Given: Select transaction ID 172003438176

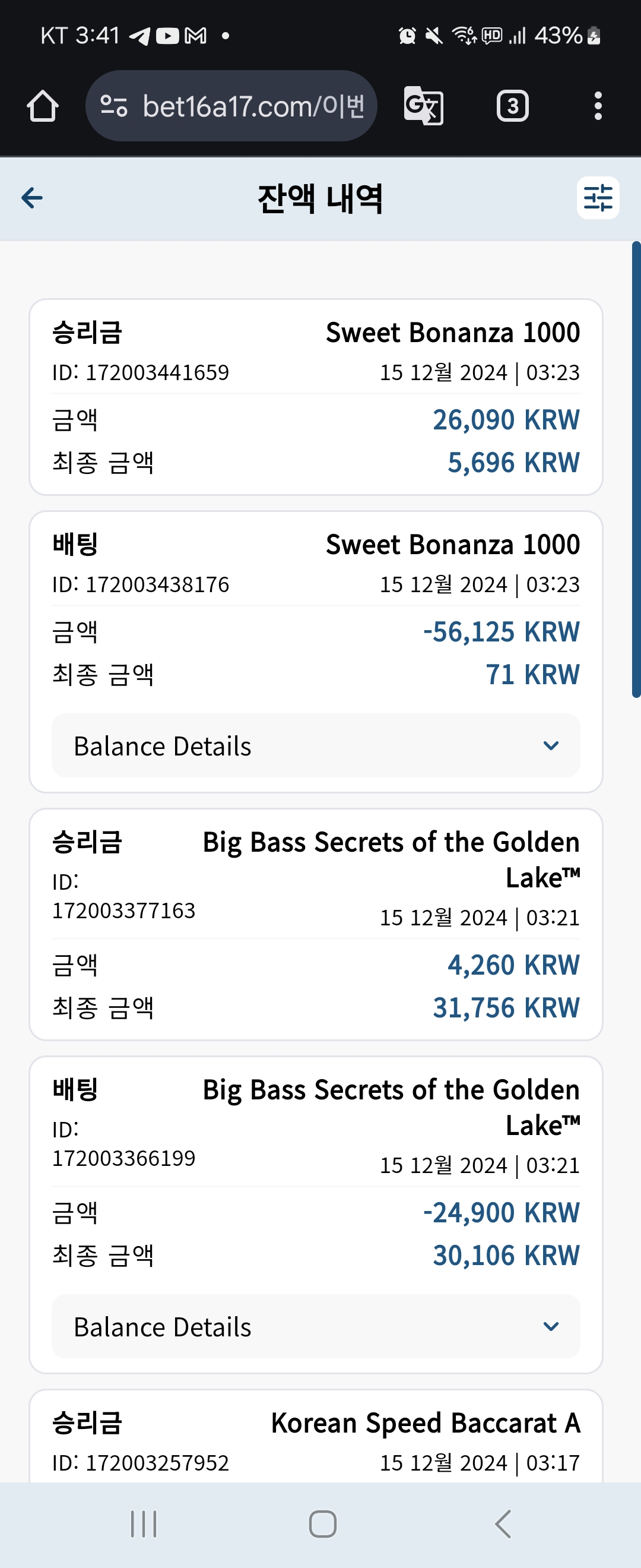Looking at the screenshot, I should 141,584.
